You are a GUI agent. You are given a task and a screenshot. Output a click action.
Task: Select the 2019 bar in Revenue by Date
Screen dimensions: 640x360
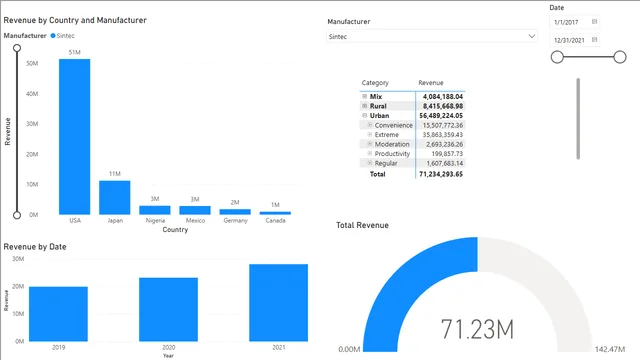point(58,314)
